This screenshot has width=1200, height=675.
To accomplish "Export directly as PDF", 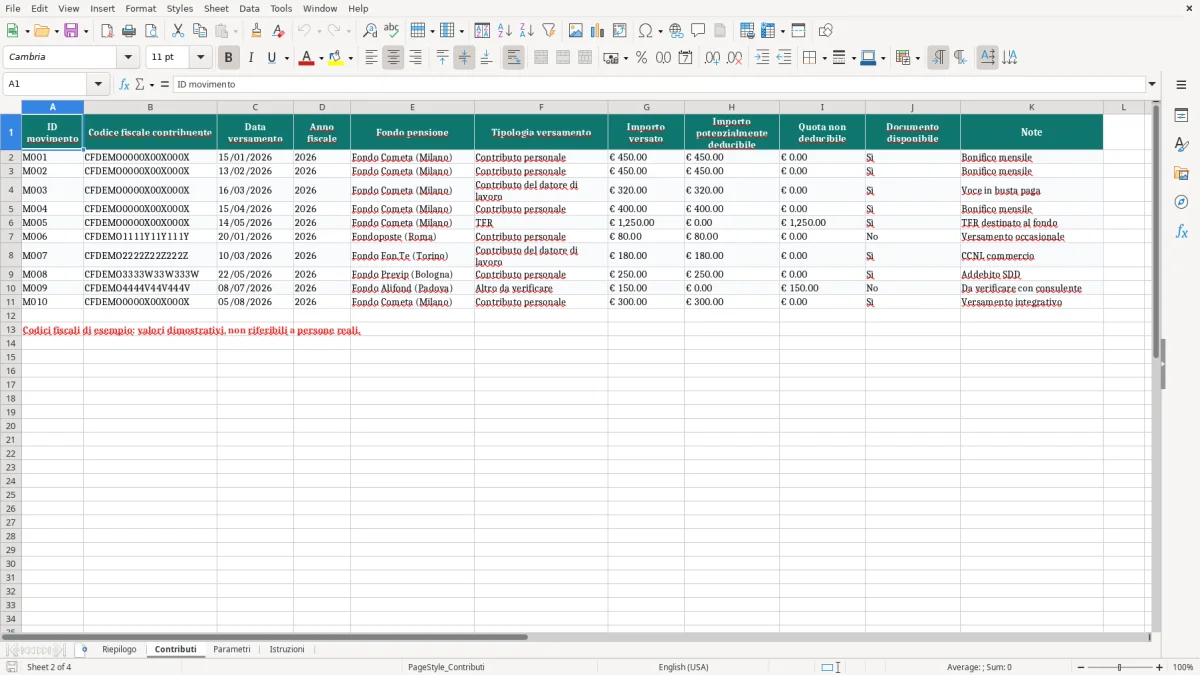I will click(107, 31).
